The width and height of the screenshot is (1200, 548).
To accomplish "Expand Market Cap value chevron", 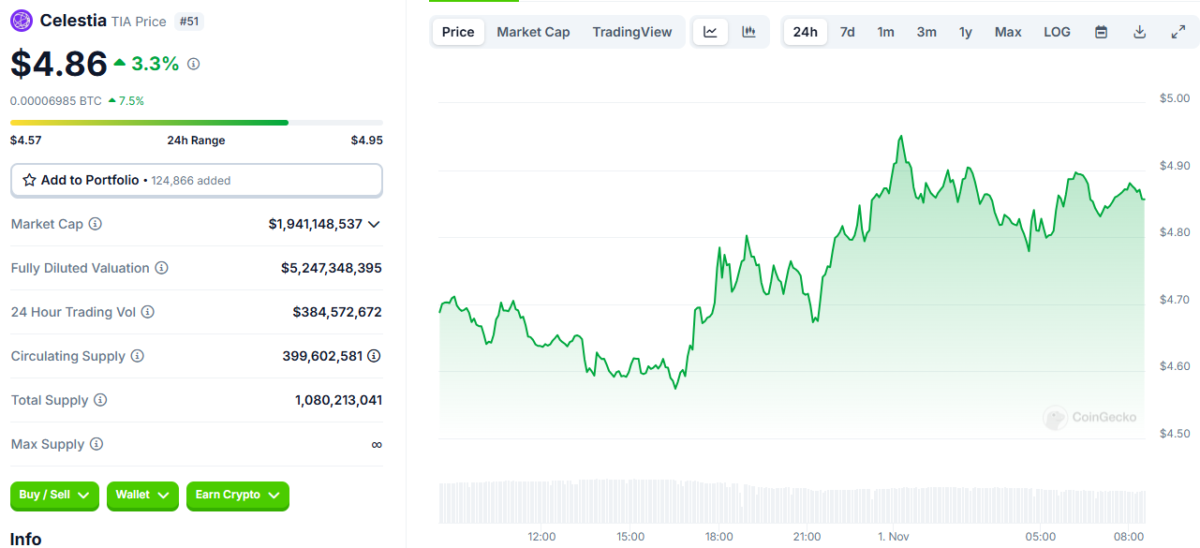I will point(374,224).
